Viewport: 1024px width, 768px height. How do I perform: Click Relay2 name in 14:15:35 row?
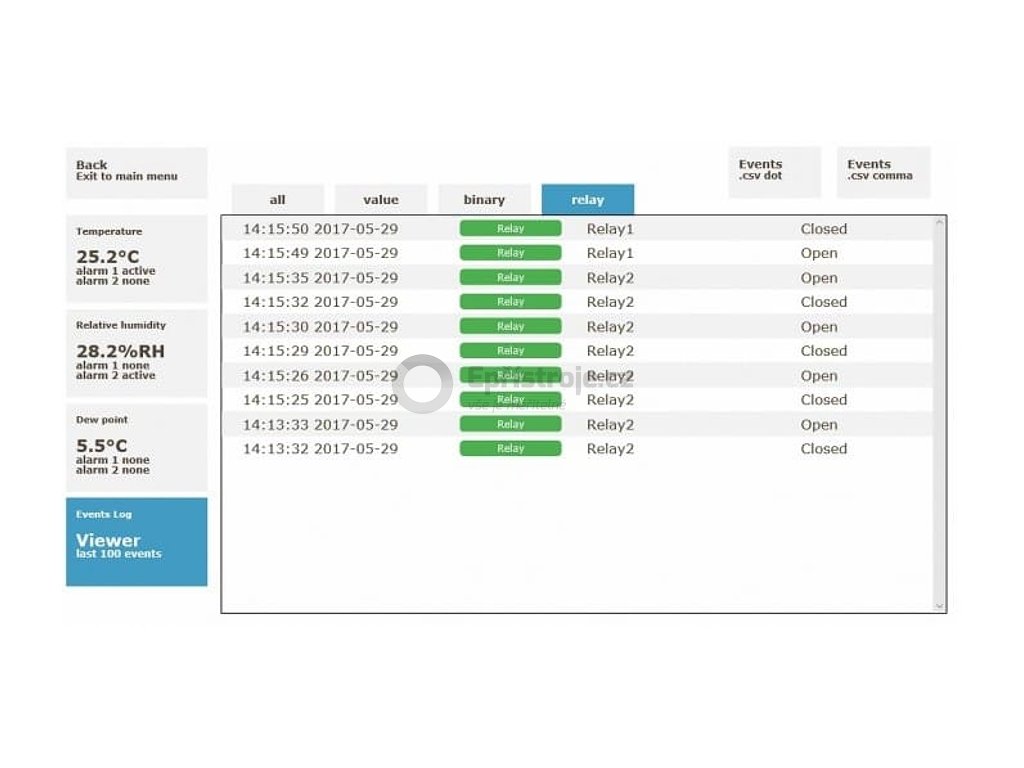click(x=610, y=278)
